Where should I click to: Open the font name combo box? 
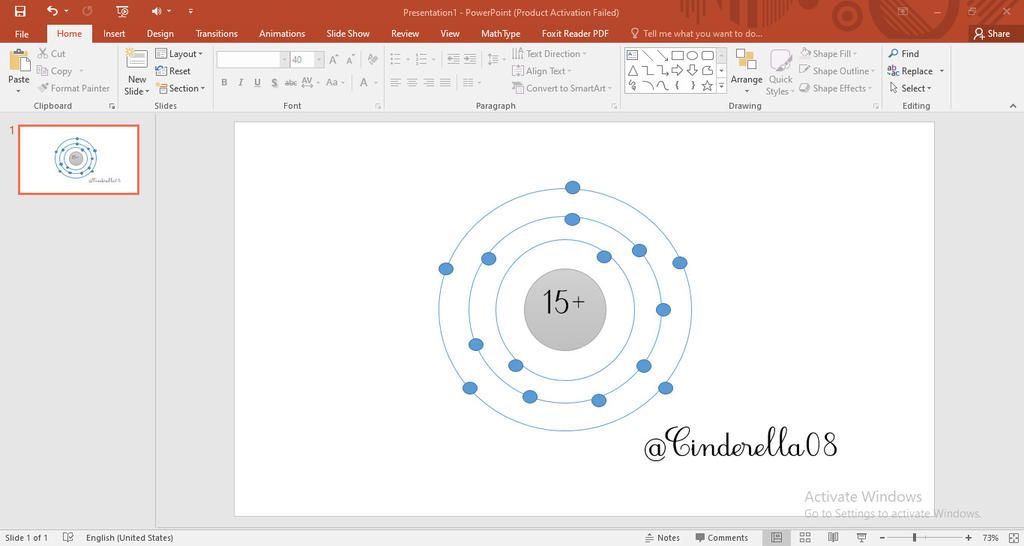click(252, 59)
